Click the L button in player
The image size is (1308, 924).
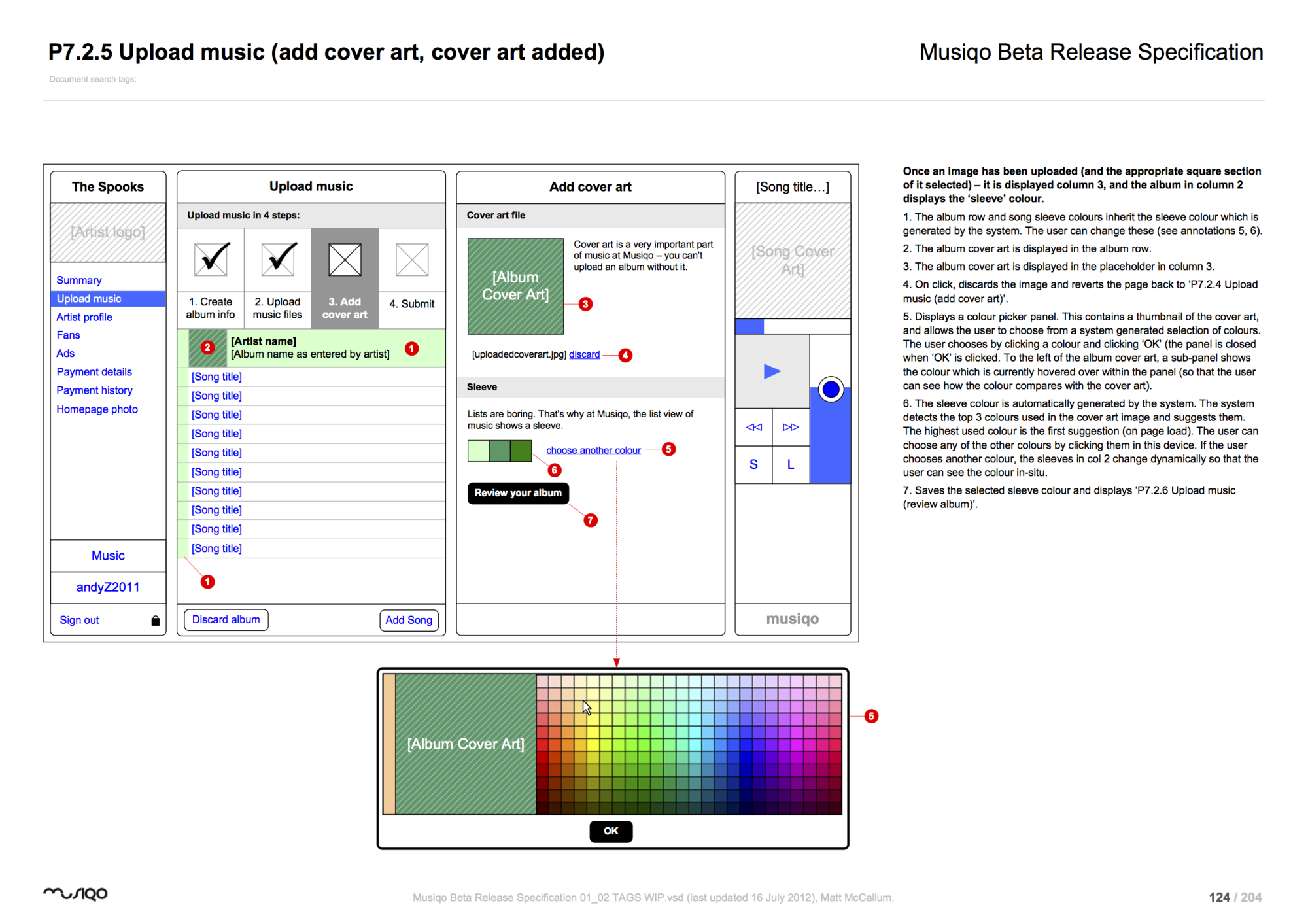pos(791,464)
